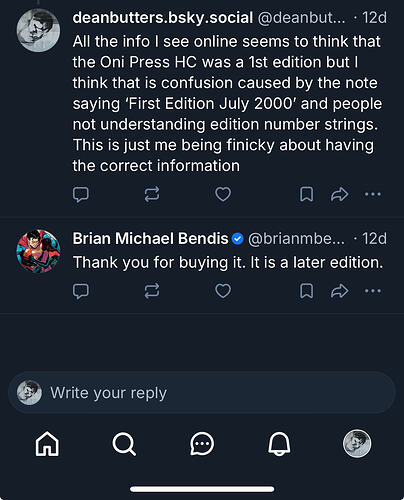
Task: Open Chat messages tab
Action: pos(202,444)
